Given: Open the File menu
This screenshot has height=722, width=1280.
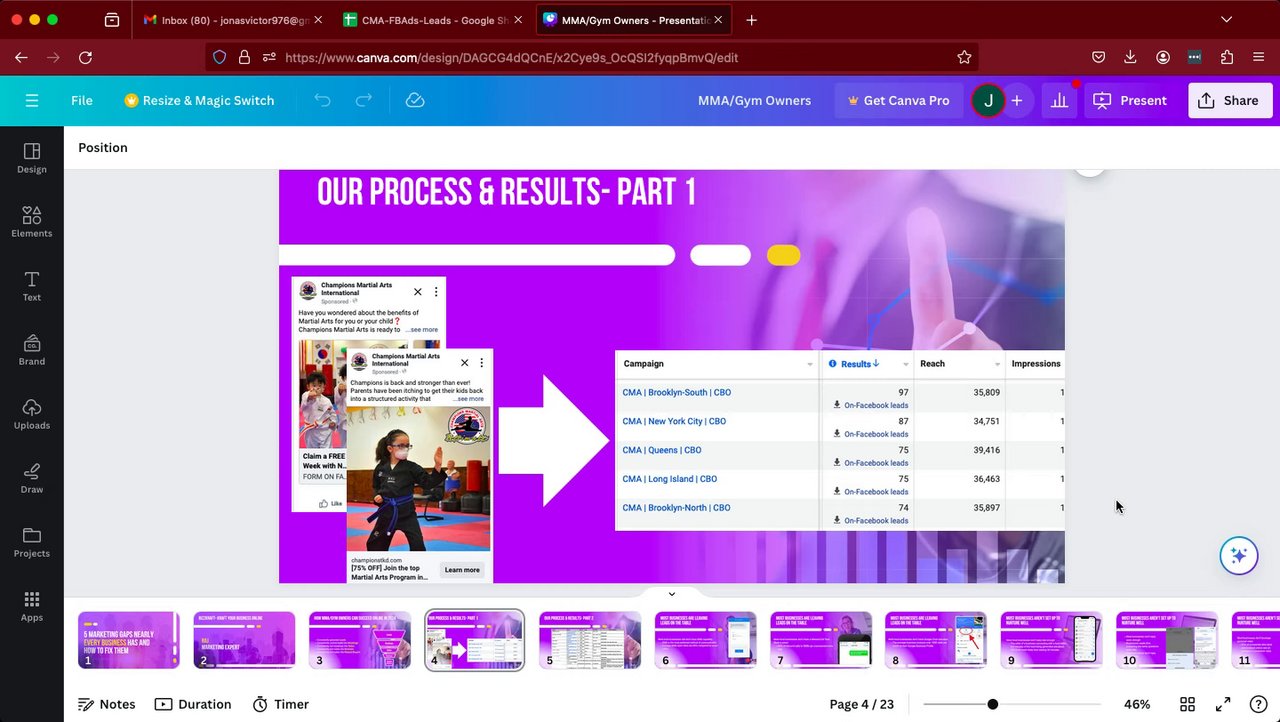Looking at the screenshot, I should pos(82,100).
